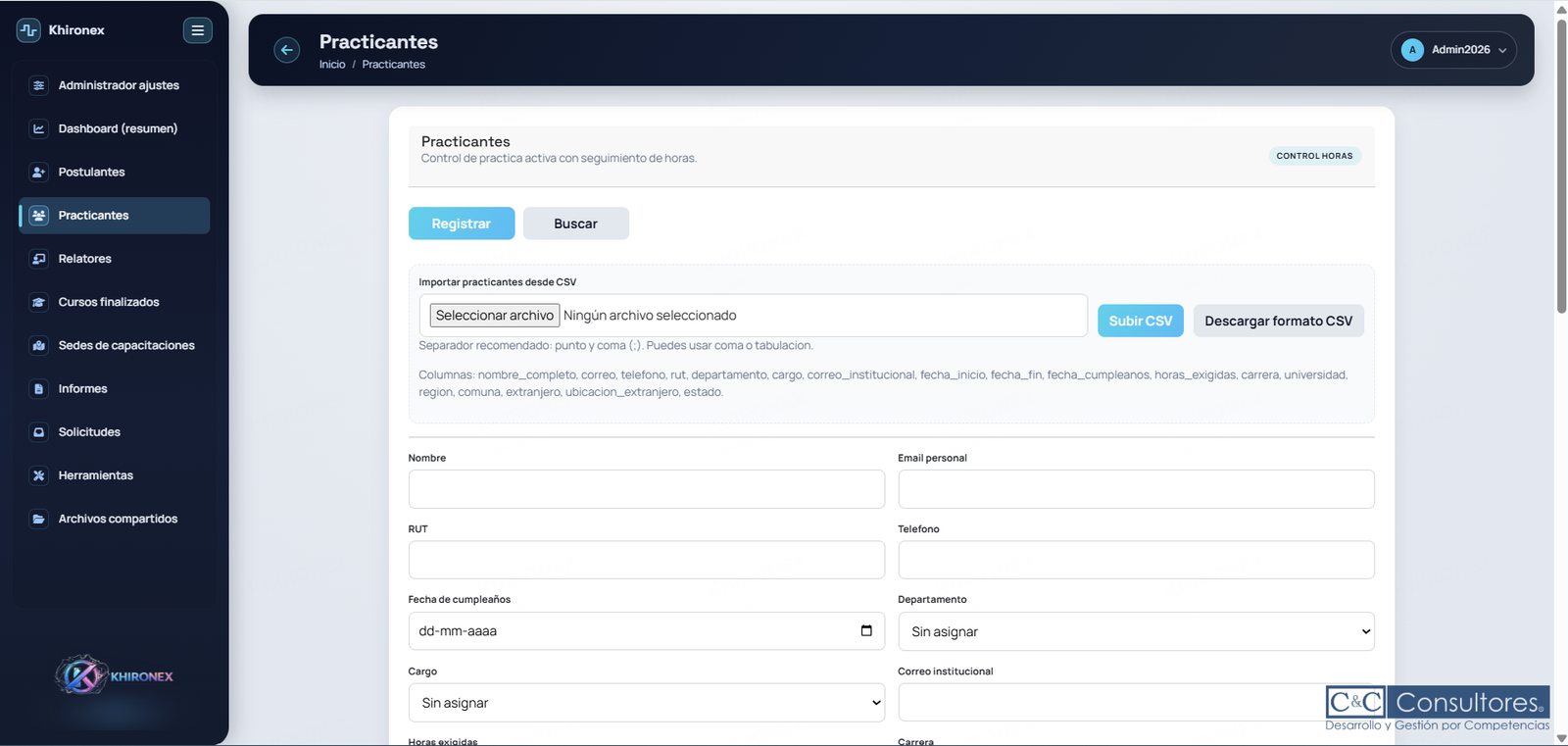
Task: Expand the Departamento dropdown
Action: 1135,631
